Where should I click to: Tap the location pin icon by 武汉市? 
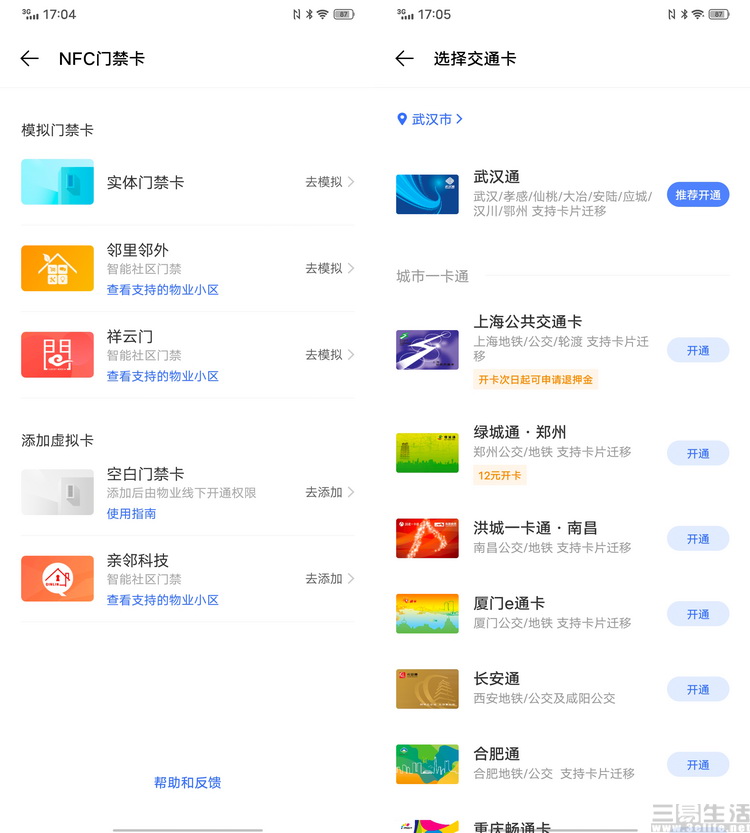point(402,119)
